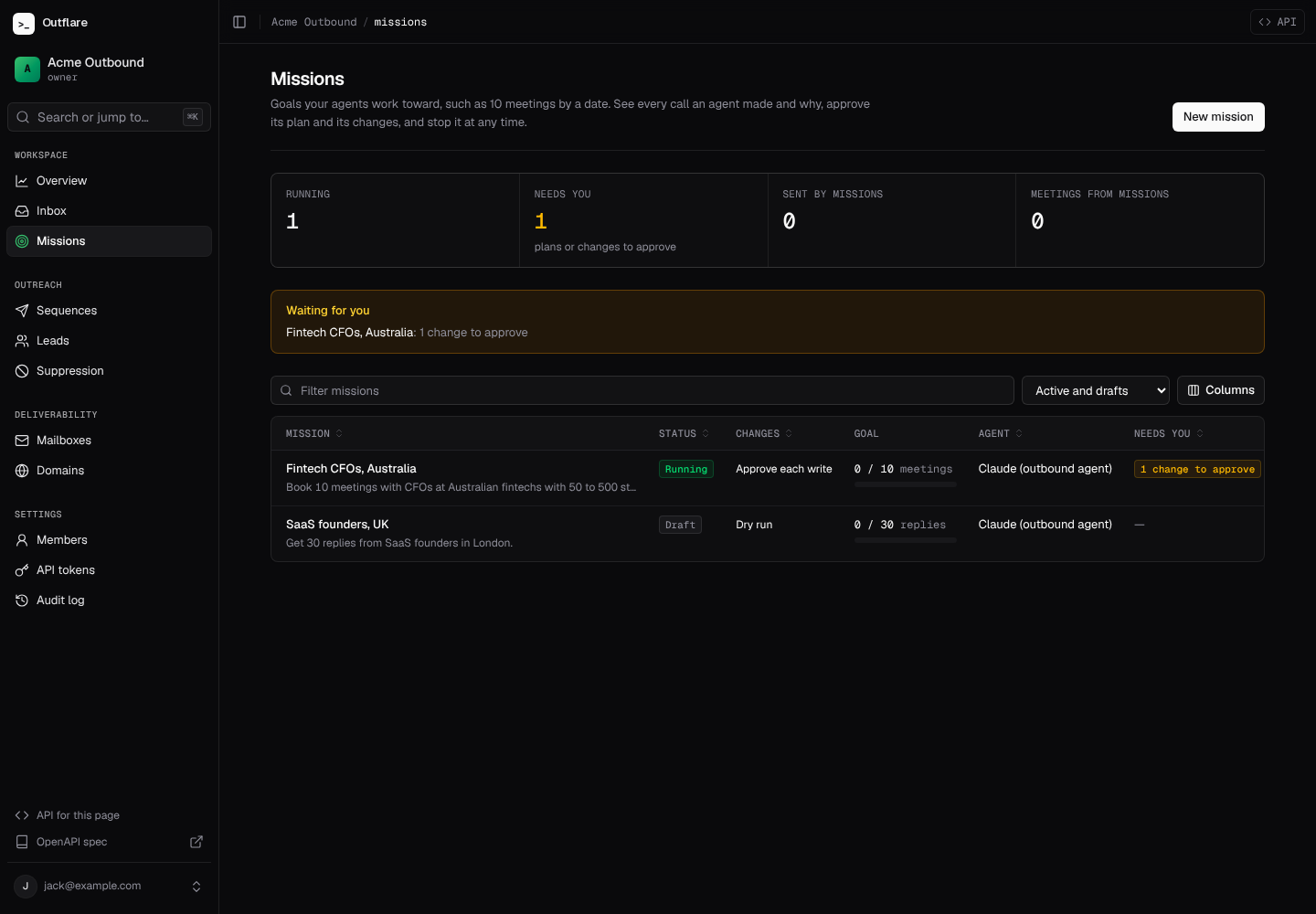Expand the jack@example.com account menu
Image resolution: width=1316 pixels, height=914 pixels.
click(x=109, y=886)
